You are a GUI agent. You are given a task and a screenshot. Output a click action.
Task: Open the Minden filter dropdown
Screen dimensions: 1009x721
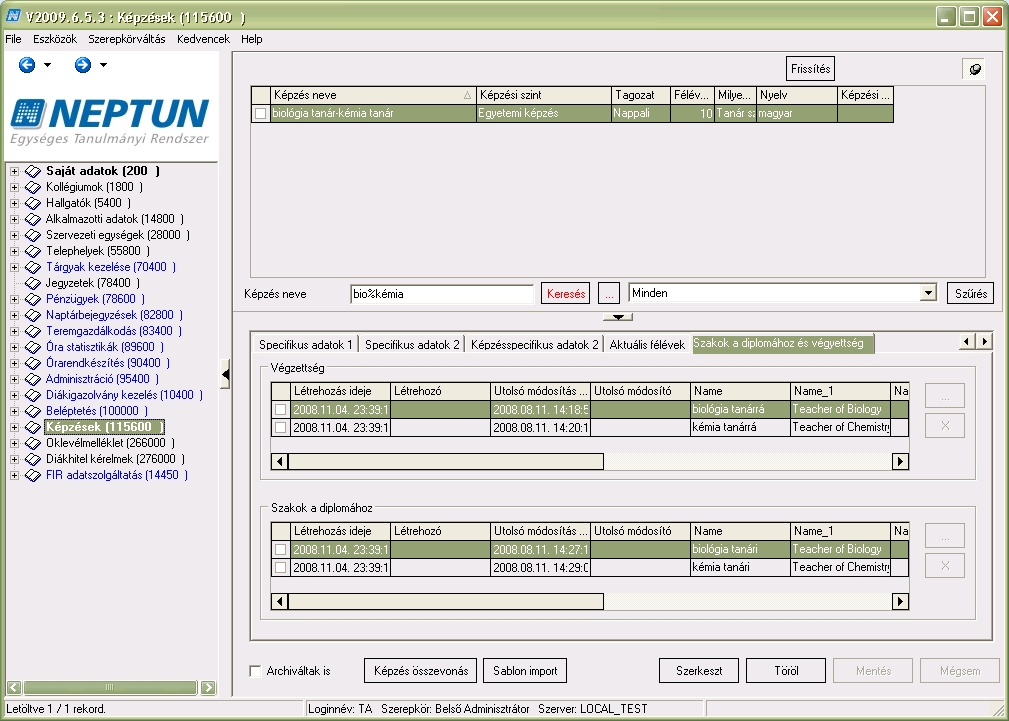coord(927,294)
